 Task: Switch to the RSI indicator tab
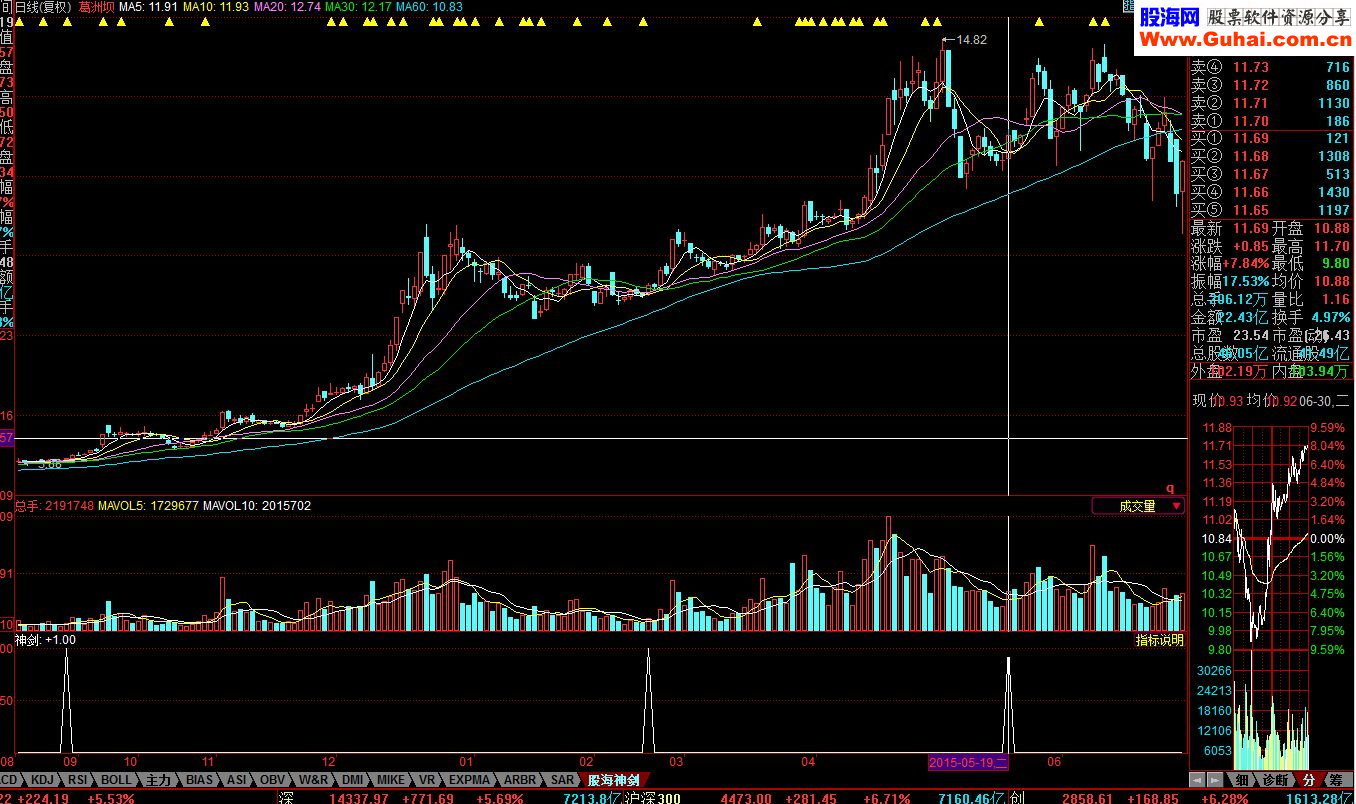point(78,779)
